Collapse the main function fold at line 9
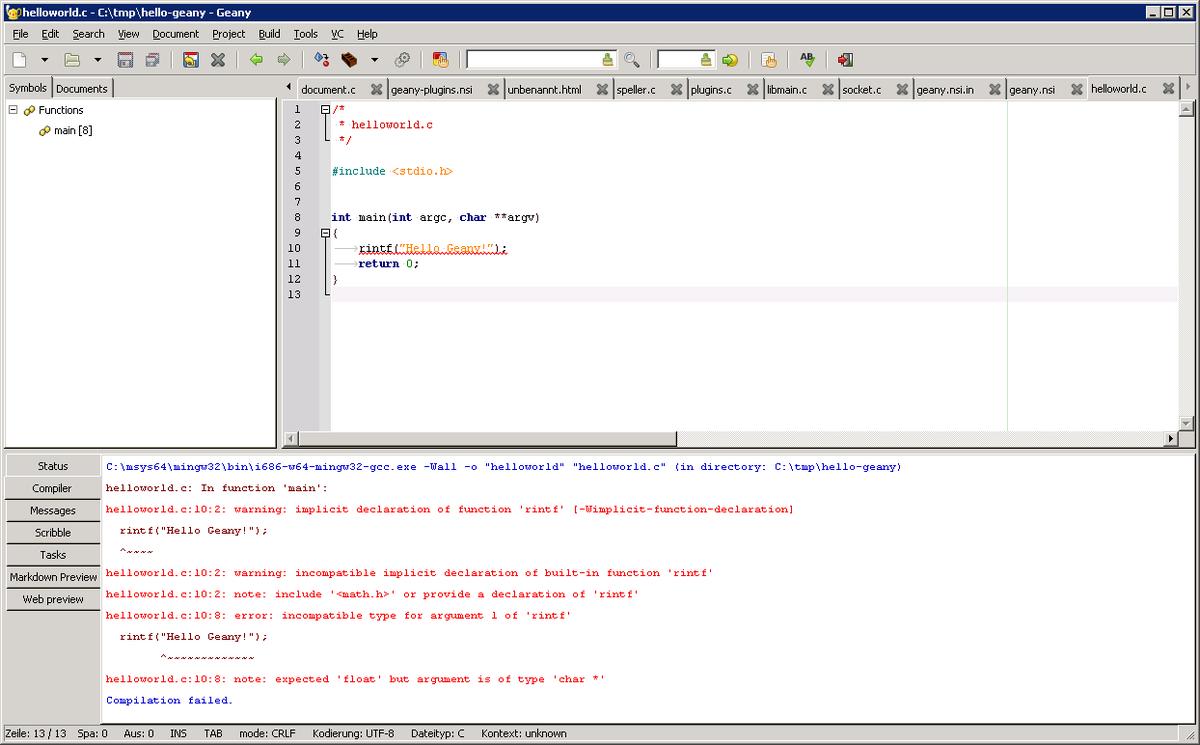The width and height of the screenshot is (1200, 745). pyautogui.click(x=325, y=232)
